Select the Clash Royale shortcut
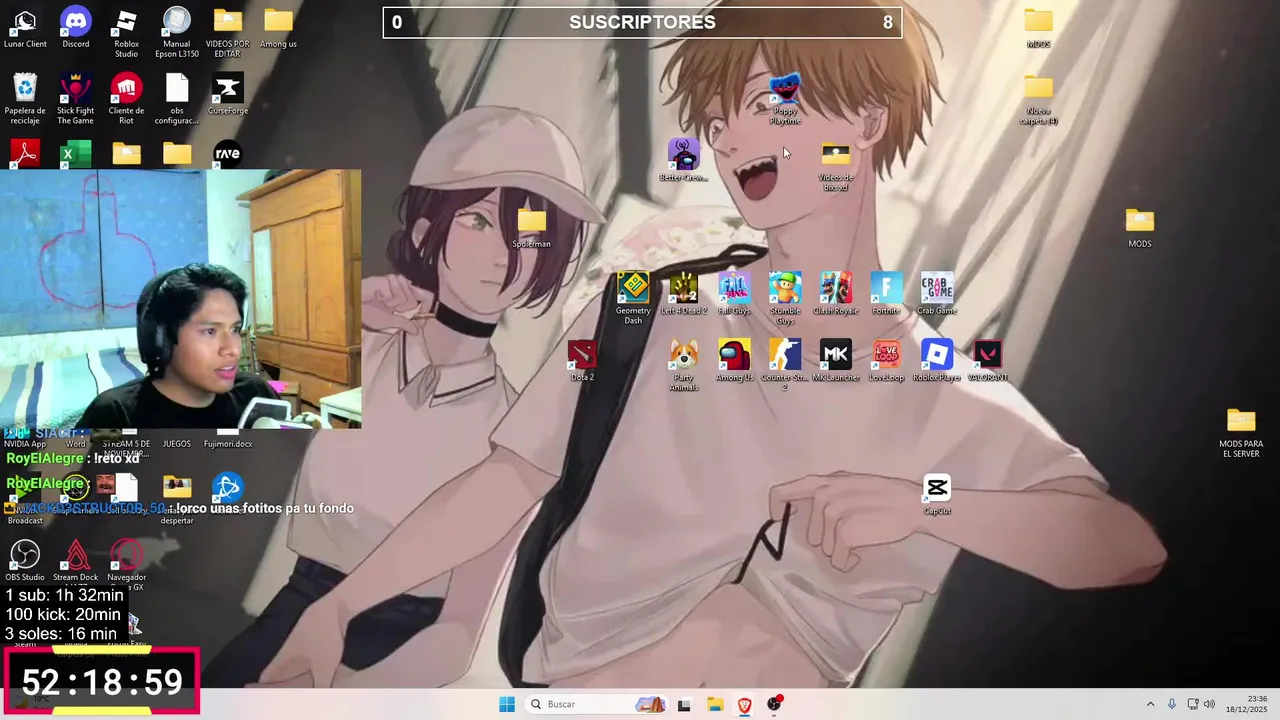 coord(836,293)
